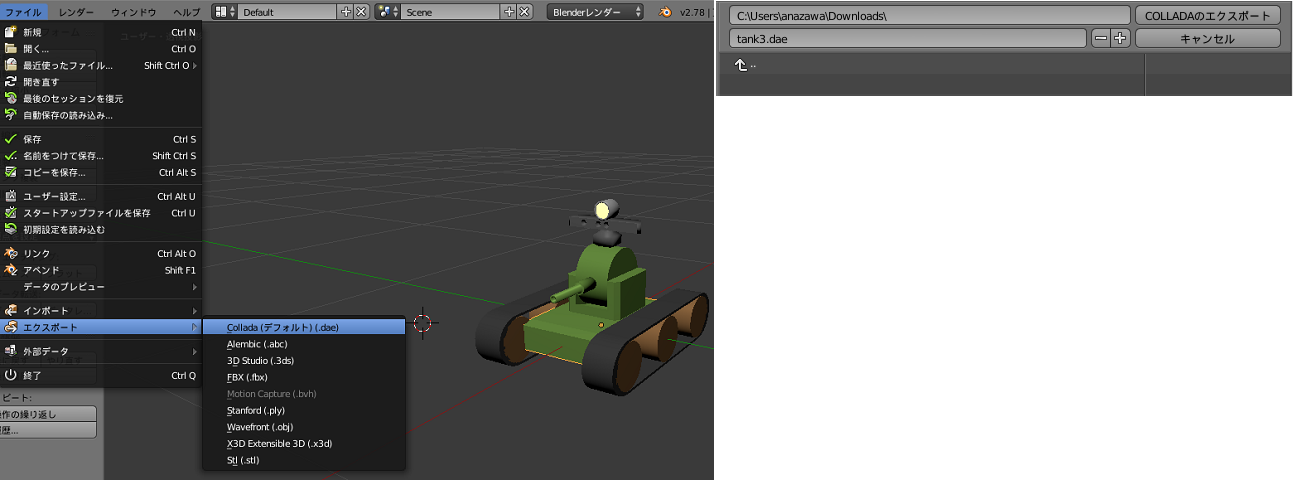1293x480 pixels.
Task: Go to parent directory arrow icon
Action: point(741,65)
